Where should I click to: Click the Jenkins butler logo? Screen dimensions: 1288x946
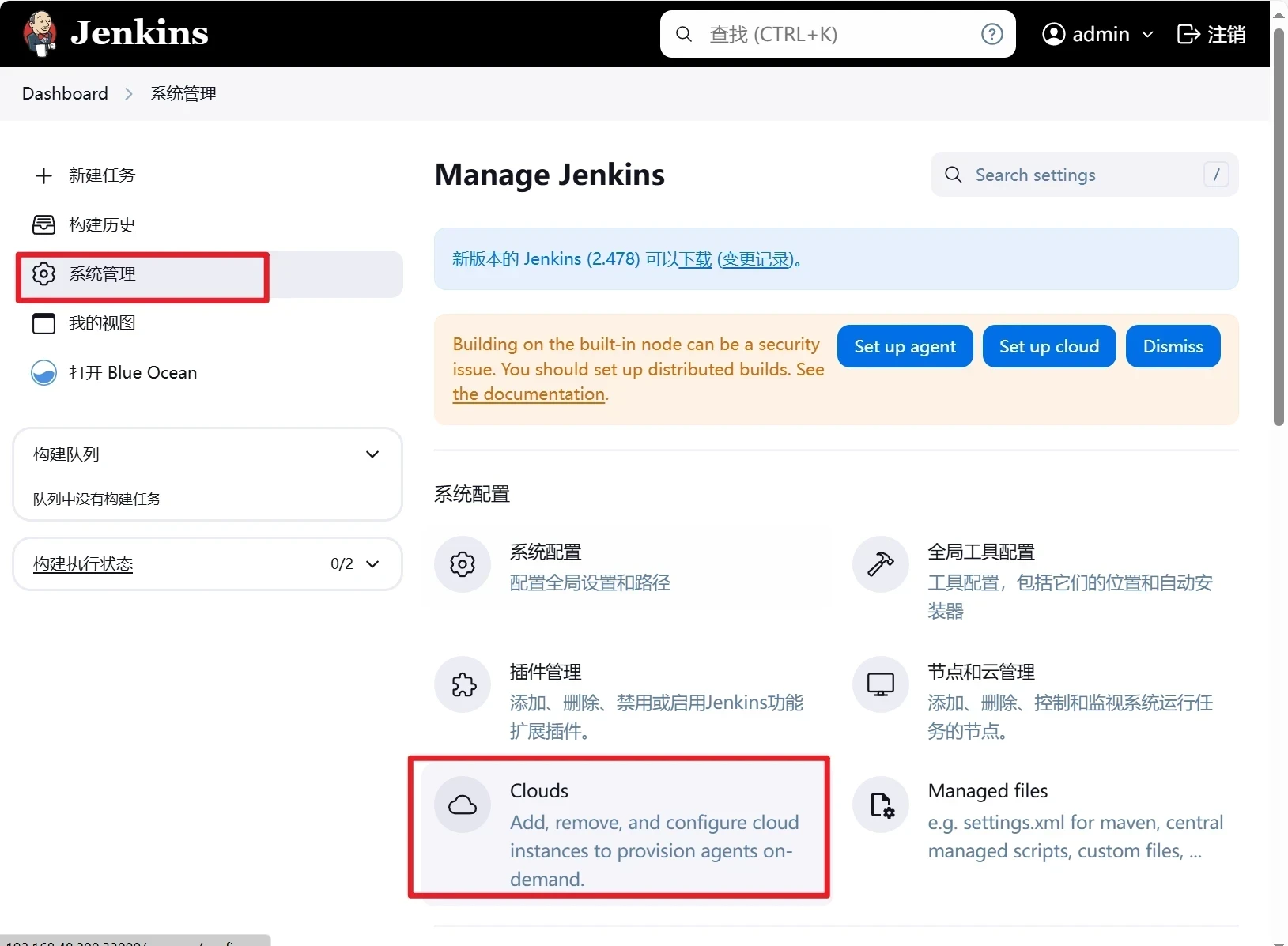tap(40, 33)
